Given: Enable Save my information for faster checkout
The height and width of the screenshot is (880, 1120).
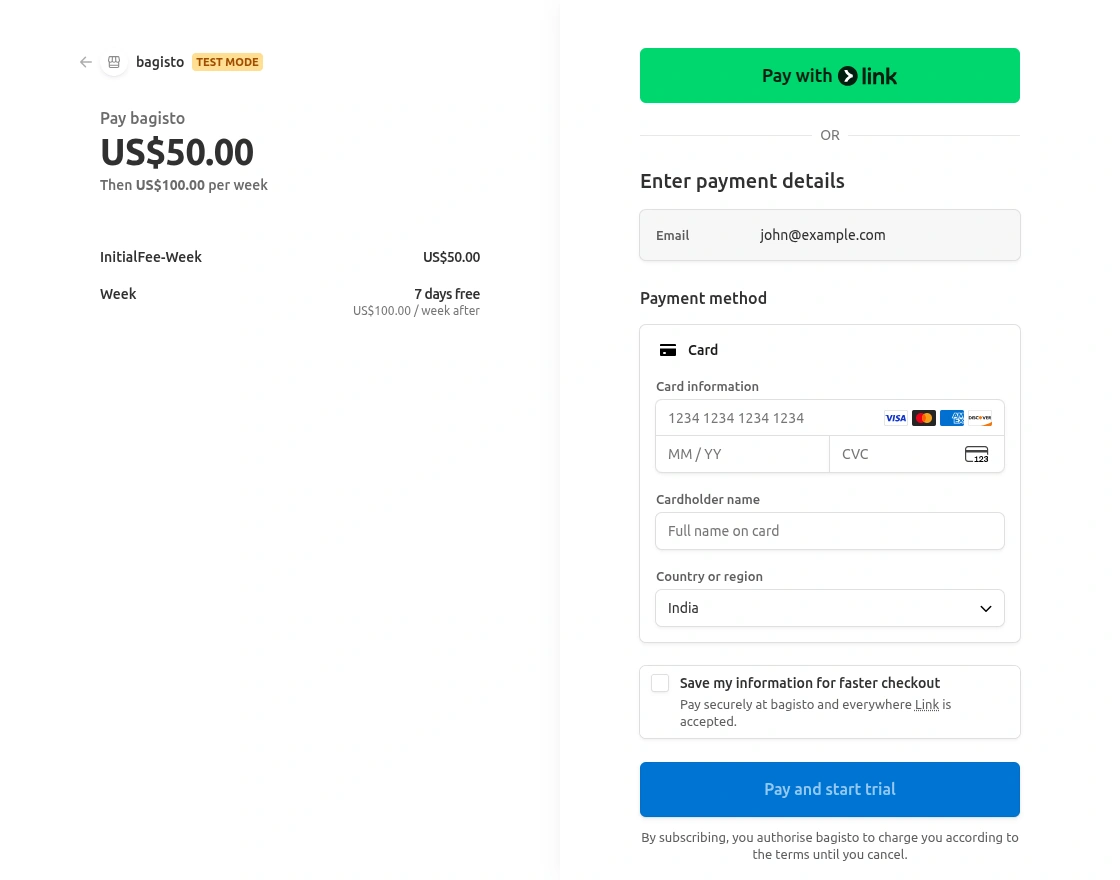Looking at the screenshot, I should [660, 683].
